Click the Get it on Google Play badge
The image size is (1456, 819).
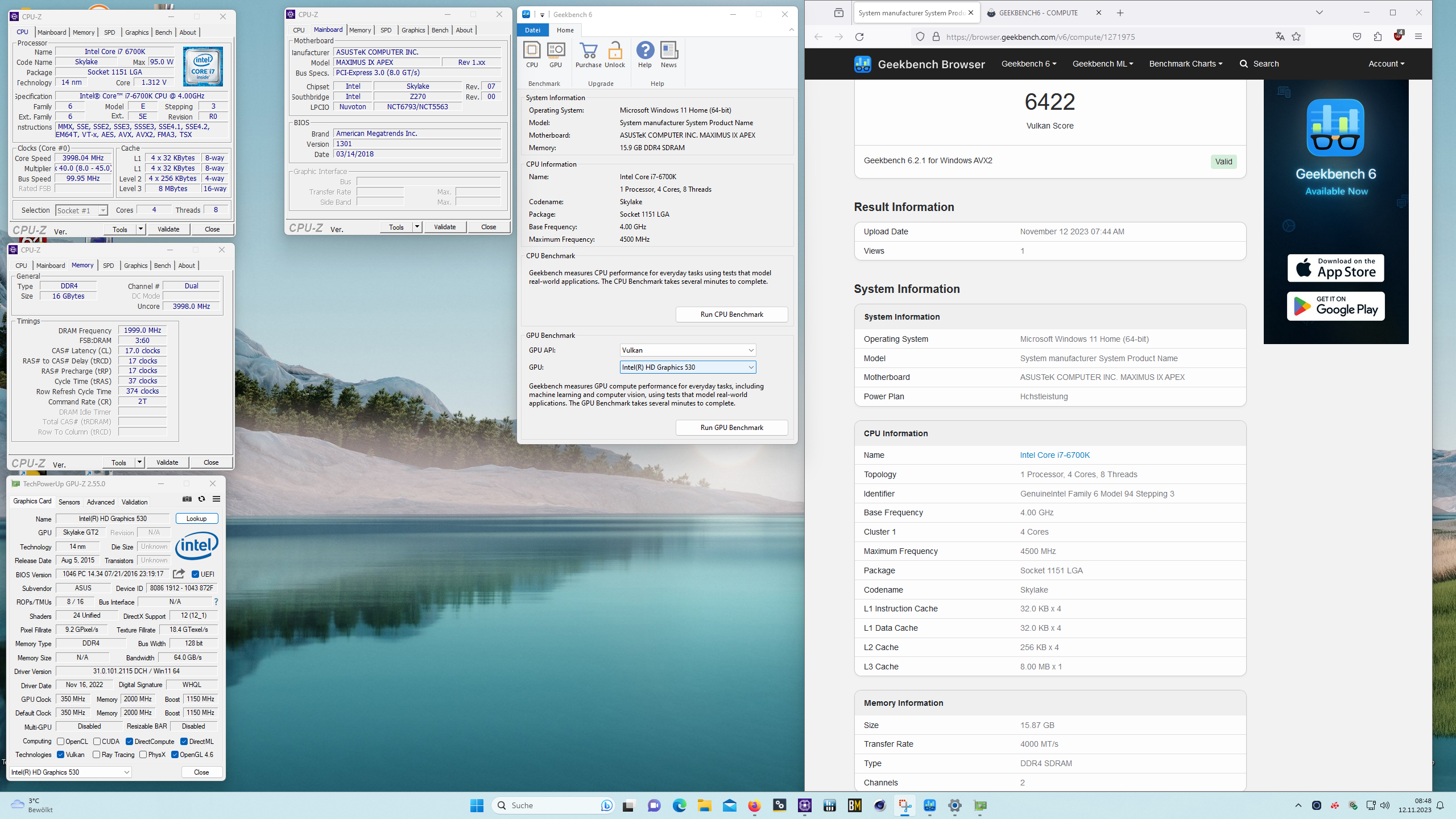[1335, 307]
